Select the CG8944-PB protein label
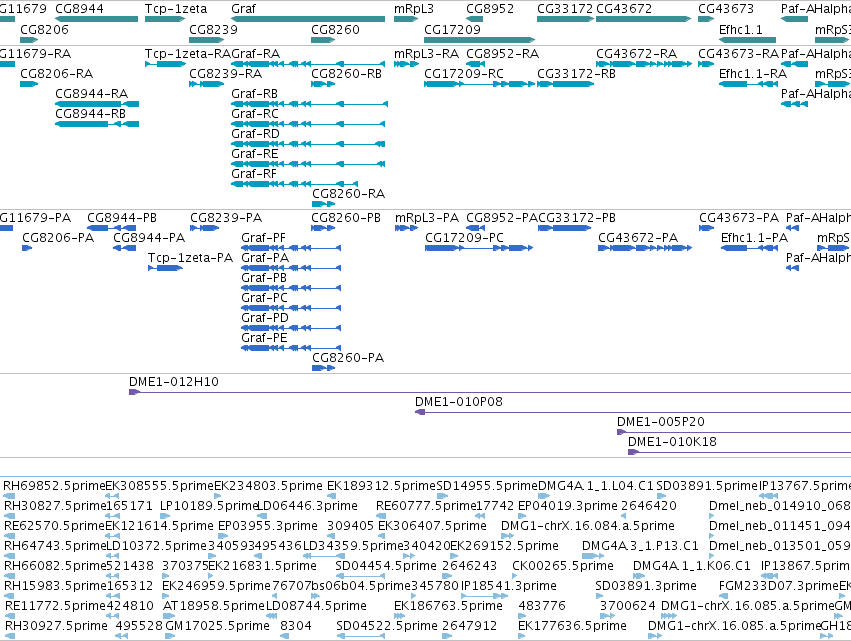The image size is (851, 641). tap(122, 218)
